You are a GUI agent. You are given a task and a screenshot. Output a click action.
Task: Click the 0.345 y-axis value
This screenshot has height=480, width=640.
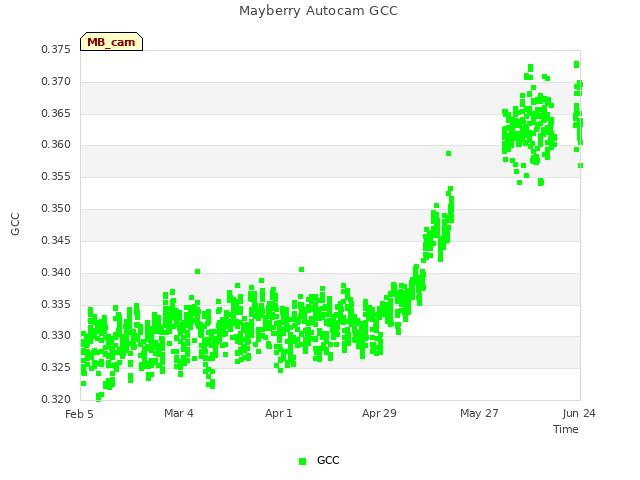pos(56,240)
